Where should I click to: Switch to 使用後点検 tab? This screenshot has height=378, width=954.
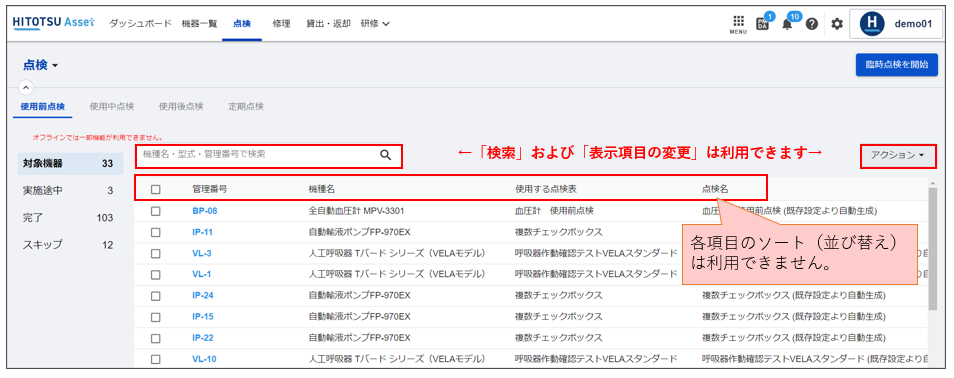point(181,107)
